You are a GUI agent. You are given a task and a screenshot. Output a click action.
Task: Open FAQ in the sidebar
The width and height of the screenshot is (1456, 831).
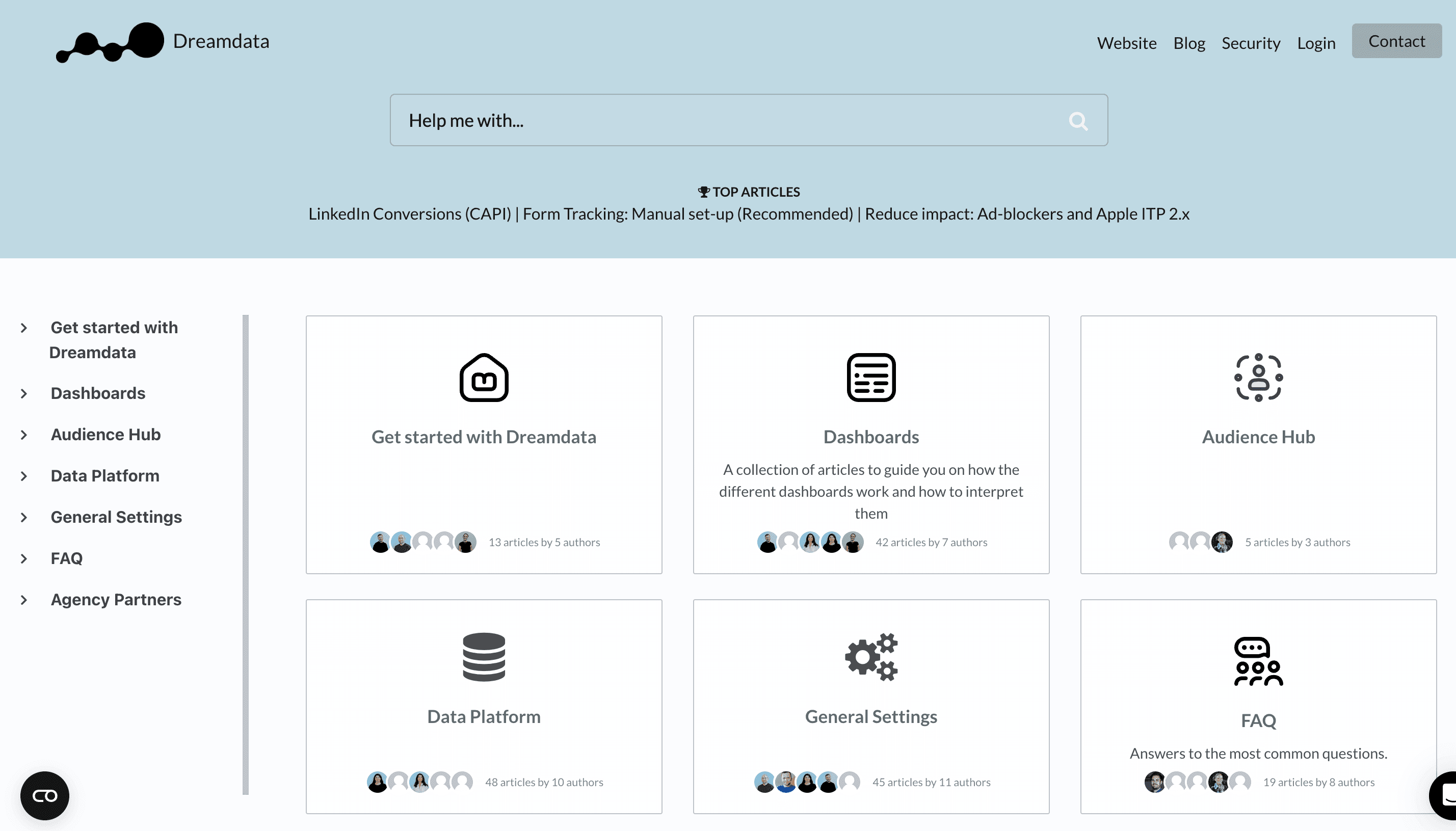click(66, 558)
